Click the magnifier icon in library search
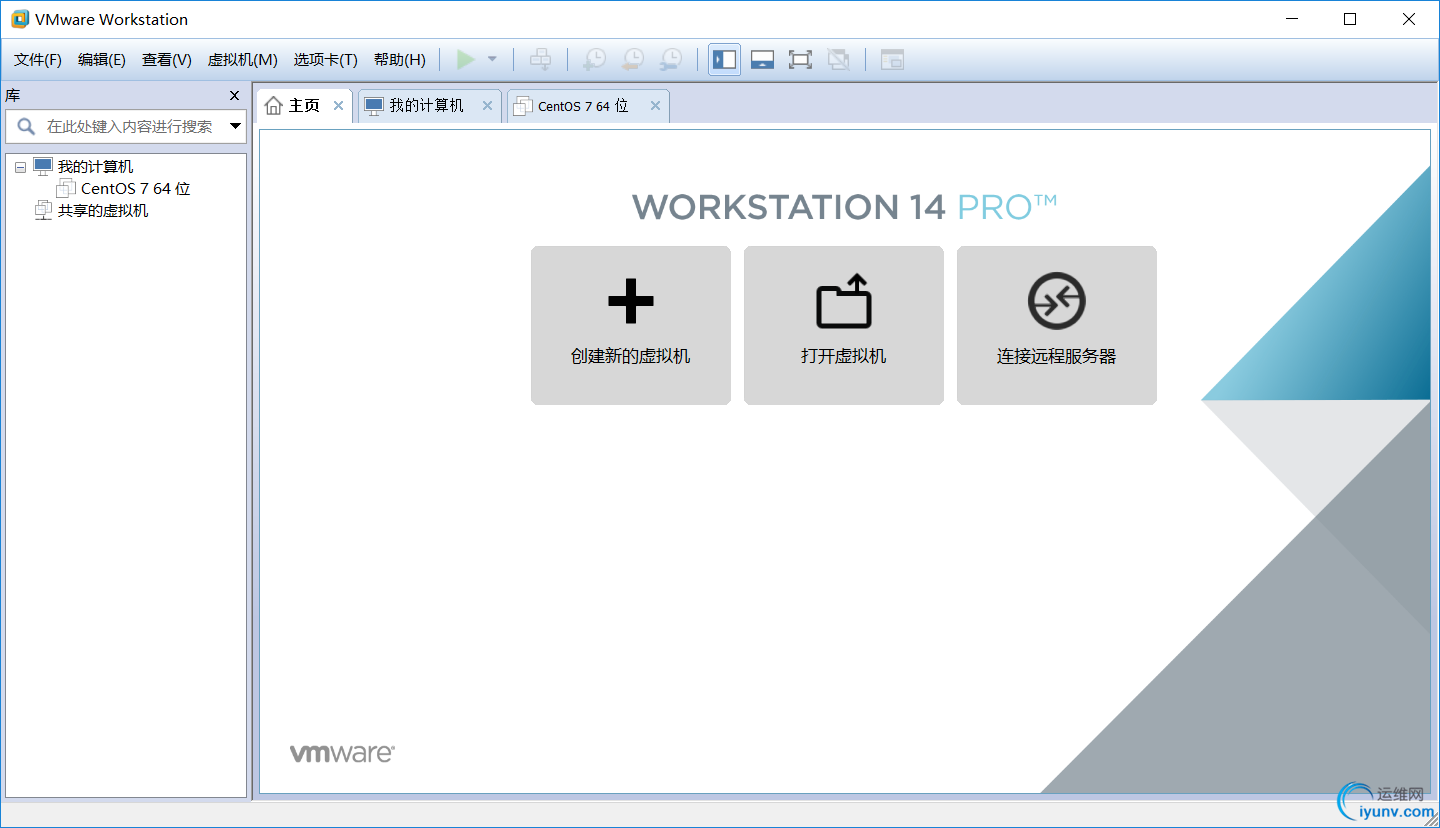Screen dimensions: 1440x828 (x=25, y=127)
